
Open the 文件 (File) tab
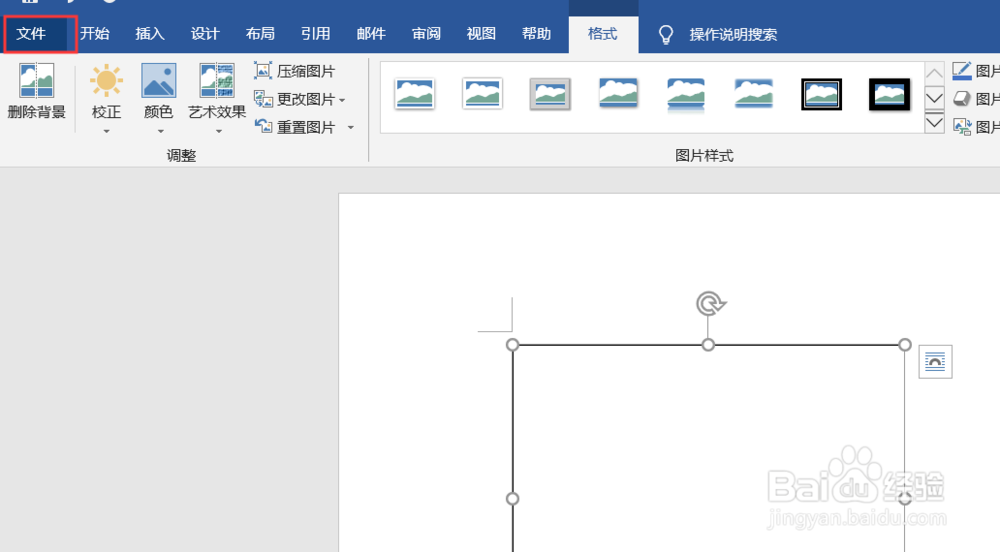click(x=31, y=34)
